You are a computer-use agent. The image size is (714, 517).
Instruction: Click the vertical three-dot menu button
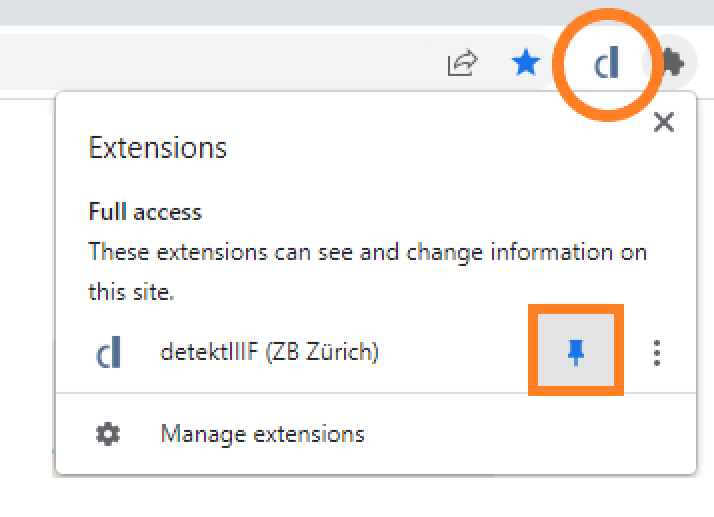click(657, 353)
